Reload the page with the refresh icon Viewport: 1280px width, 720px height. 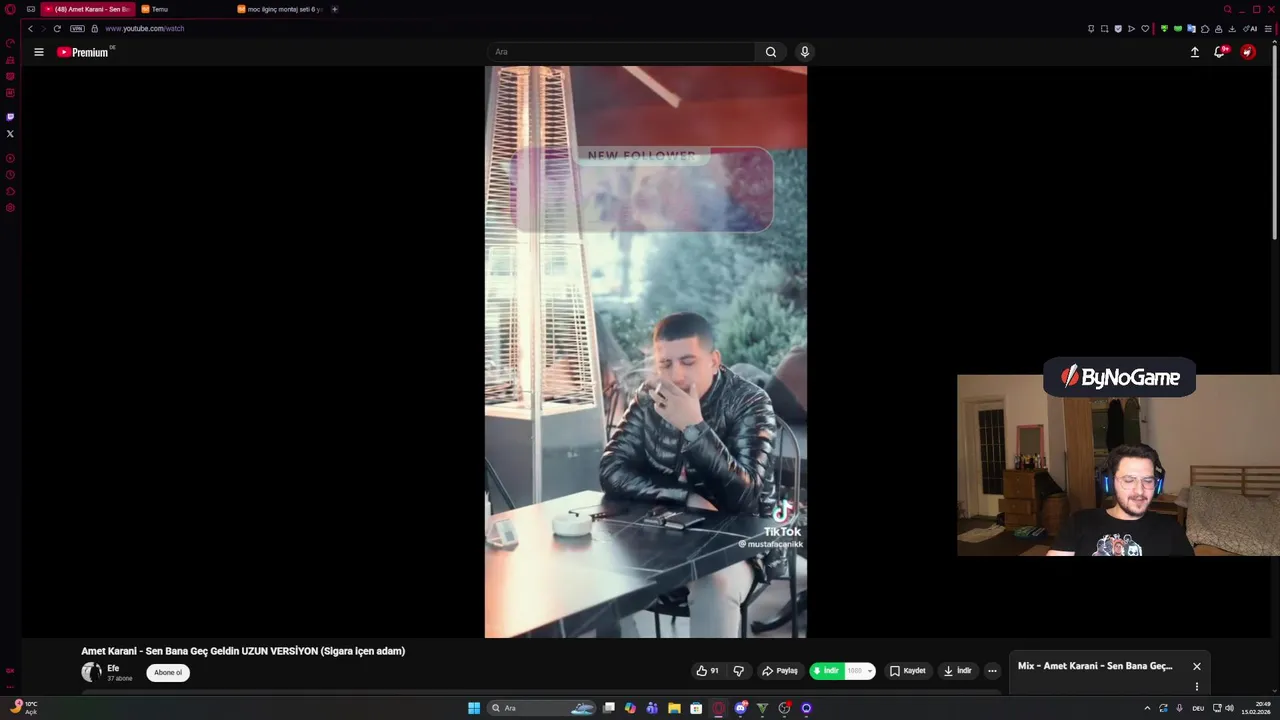tap(57, 28)
